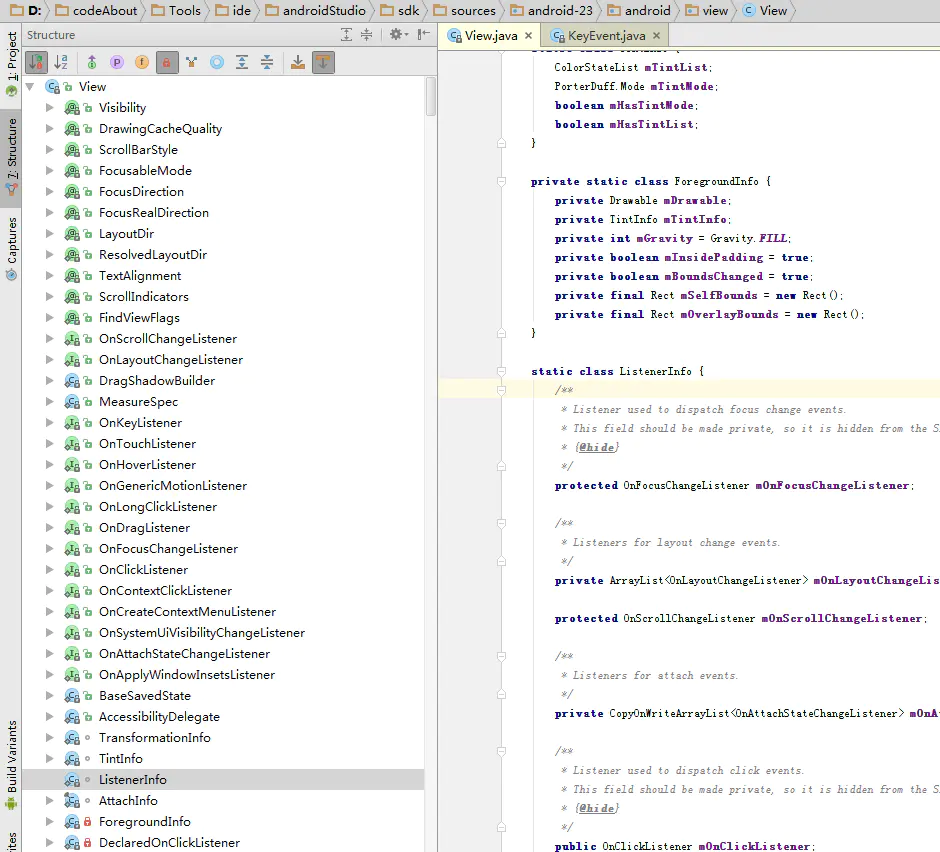
Task: Open the Structure panel settings gear
Action: [396, 35]
